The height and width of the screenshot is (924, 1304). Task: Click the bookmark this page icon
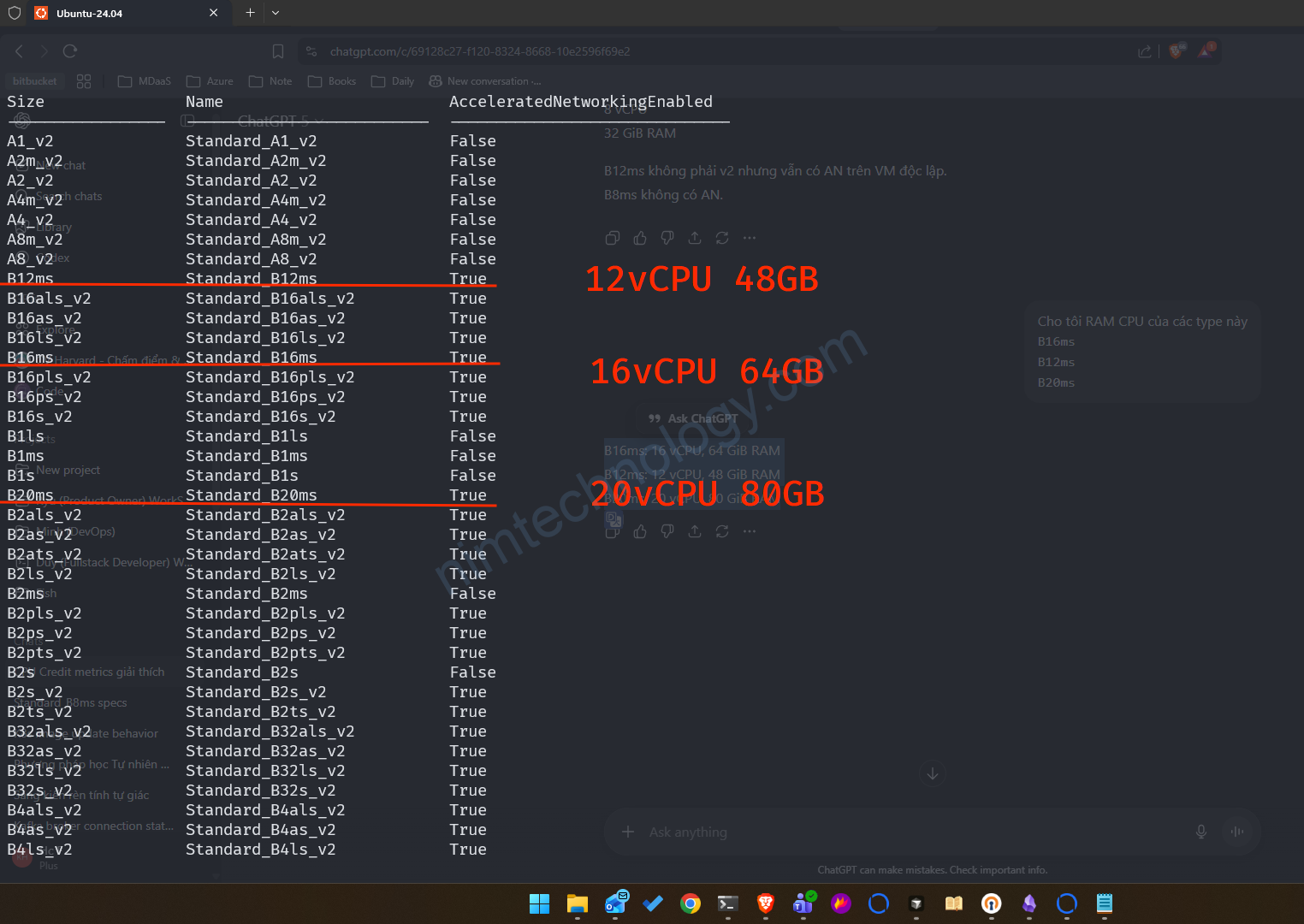pyautogui.click(x=278, y=51)
